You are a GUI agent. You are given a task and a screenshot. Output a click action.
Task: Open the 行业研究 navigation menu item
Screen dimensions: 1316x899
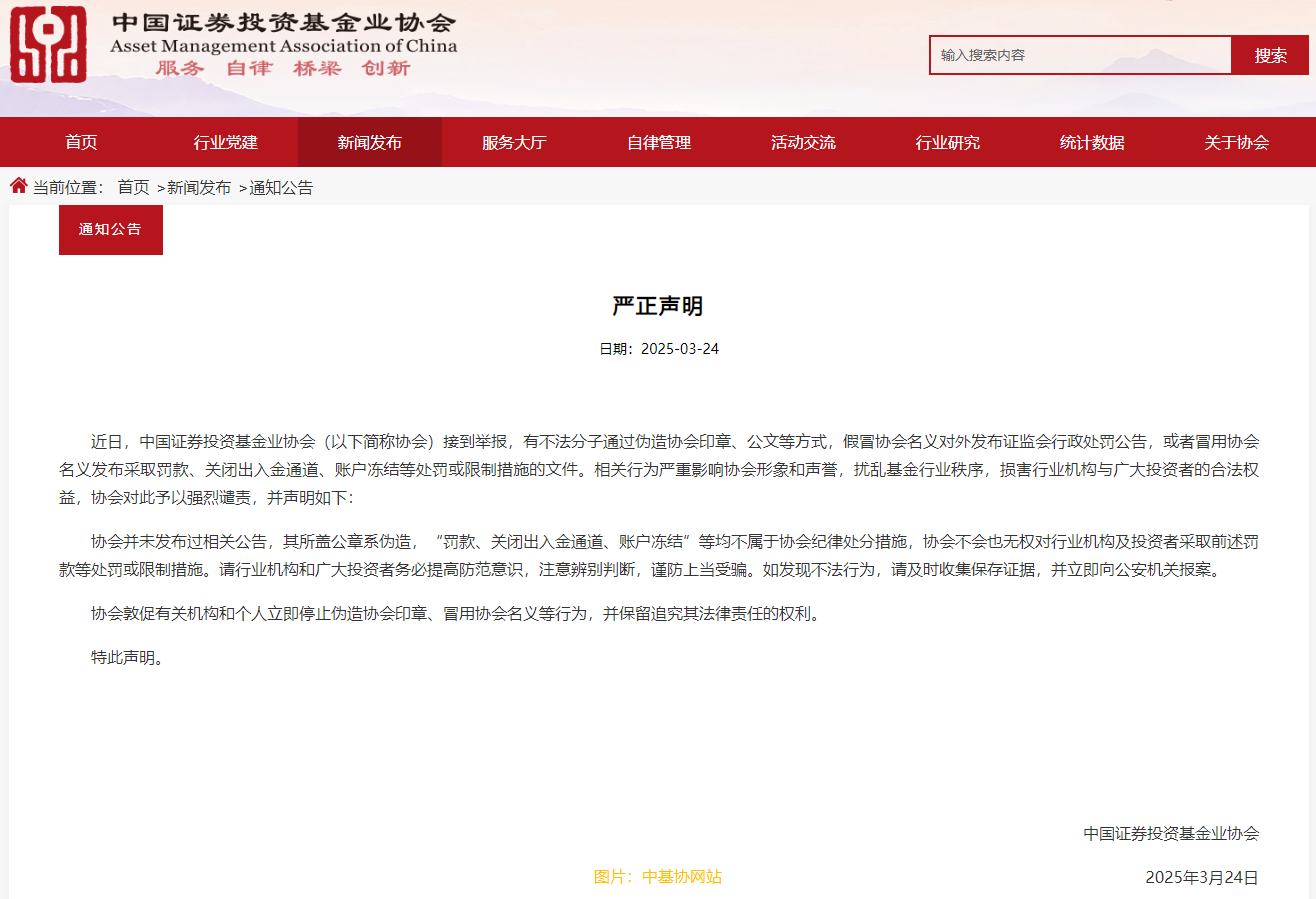pyautogui.click(x=948, y=142)
